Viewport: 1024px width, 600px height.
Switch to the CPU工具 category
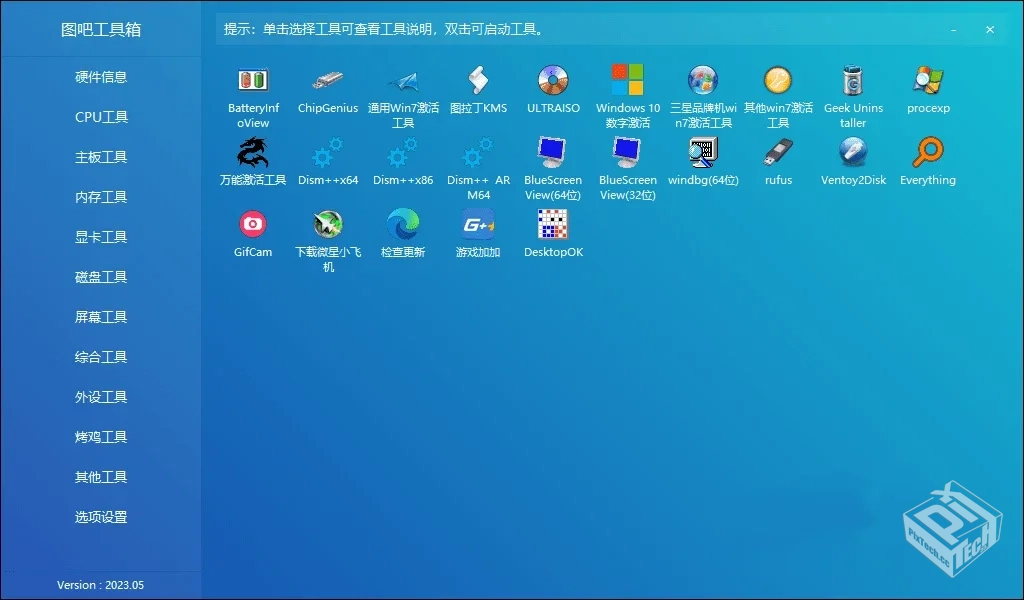pos(101,117)
